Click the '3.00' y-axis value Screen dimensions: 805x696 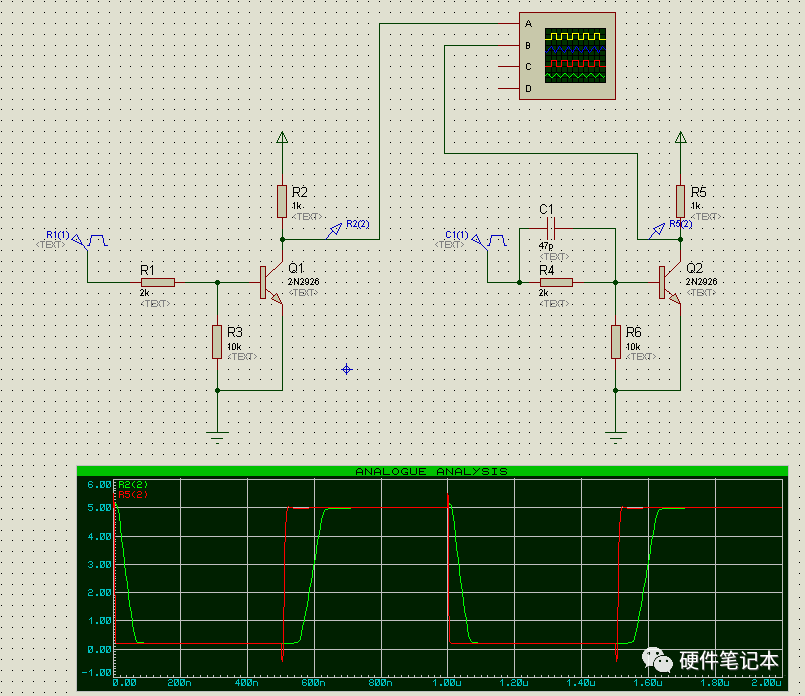(x=99, y=565)
